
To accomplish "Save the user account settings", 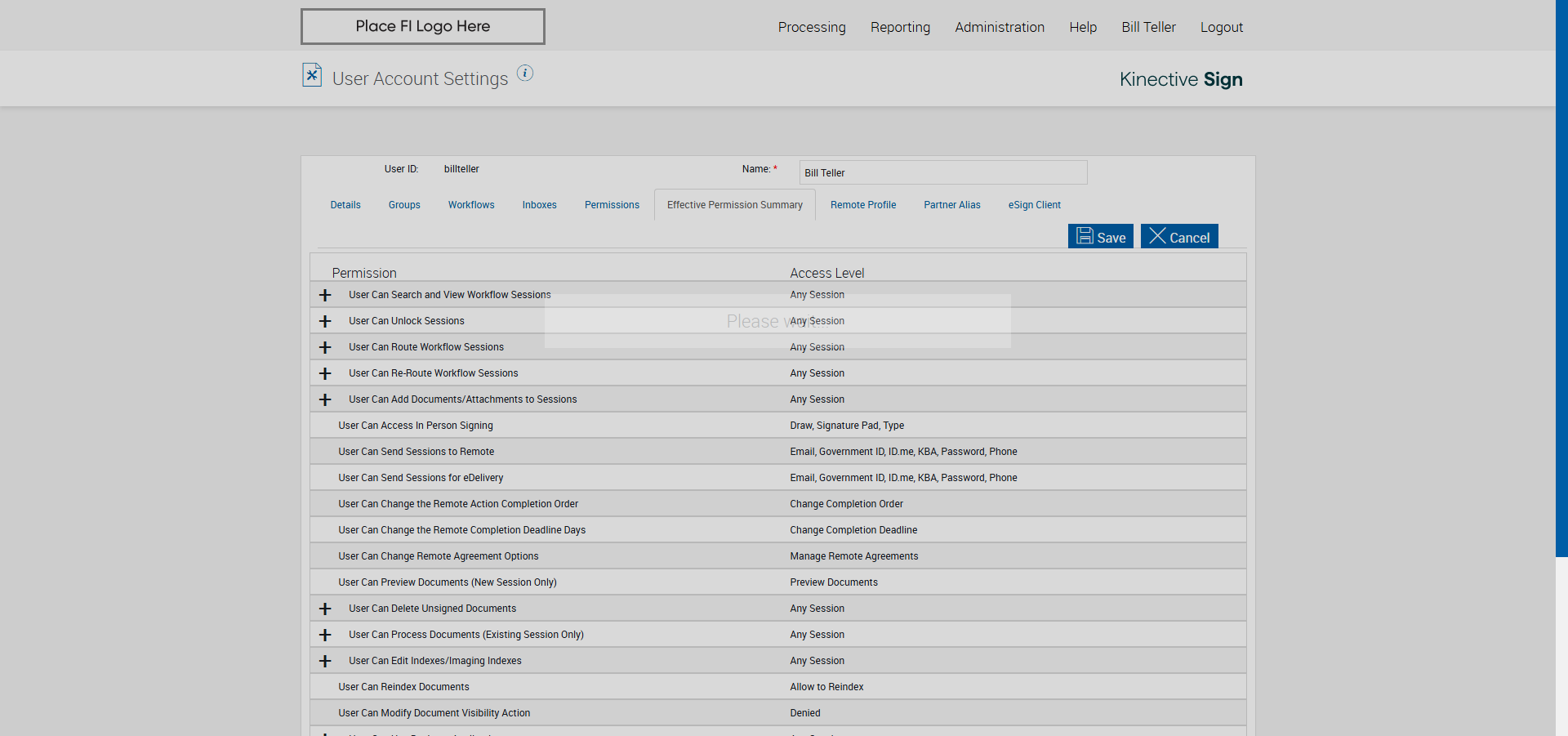I will [x=1101, y=236].
